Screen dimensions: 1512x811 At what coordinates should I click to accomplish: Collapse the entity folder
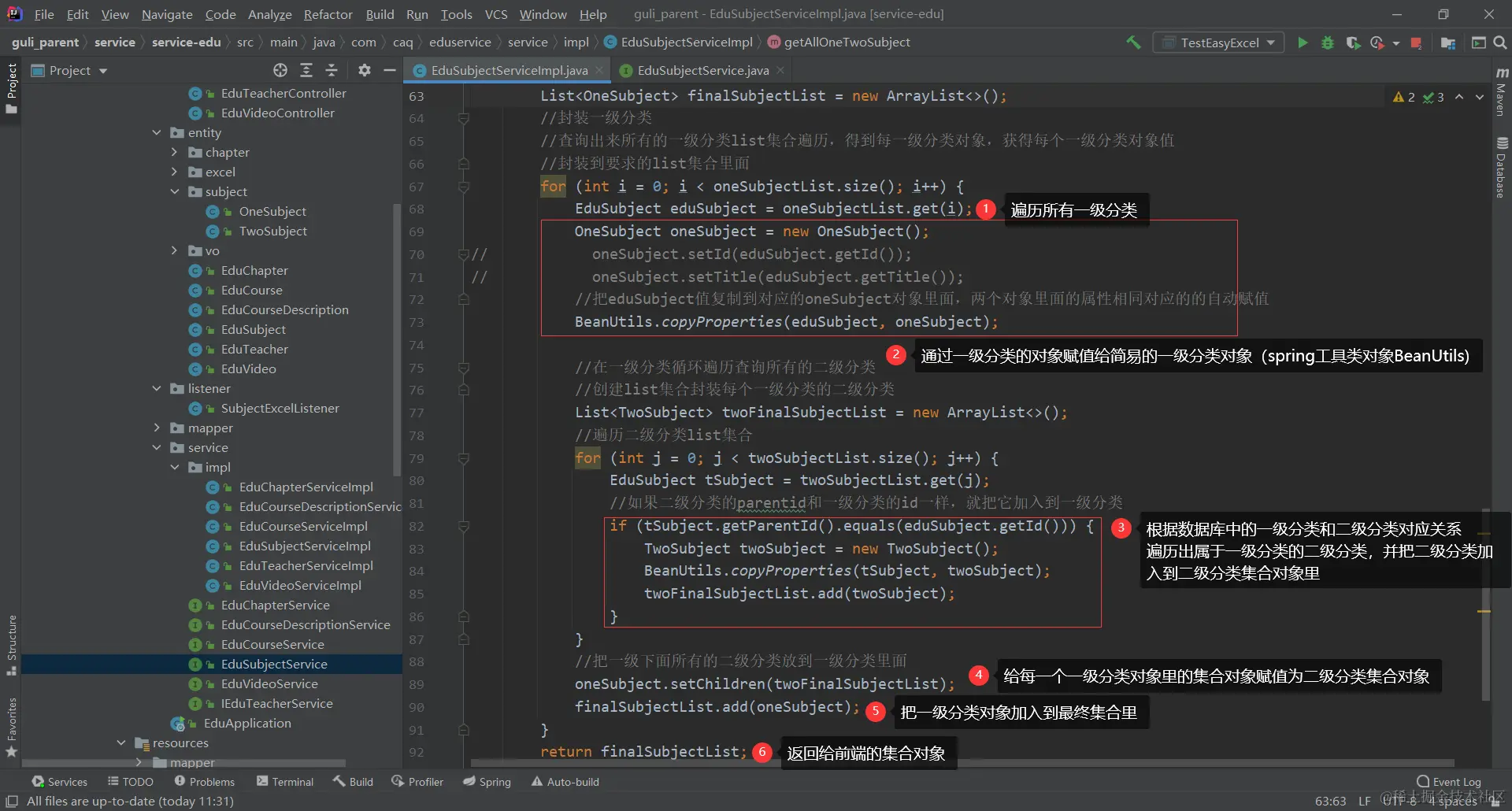[x=157, y=133]
